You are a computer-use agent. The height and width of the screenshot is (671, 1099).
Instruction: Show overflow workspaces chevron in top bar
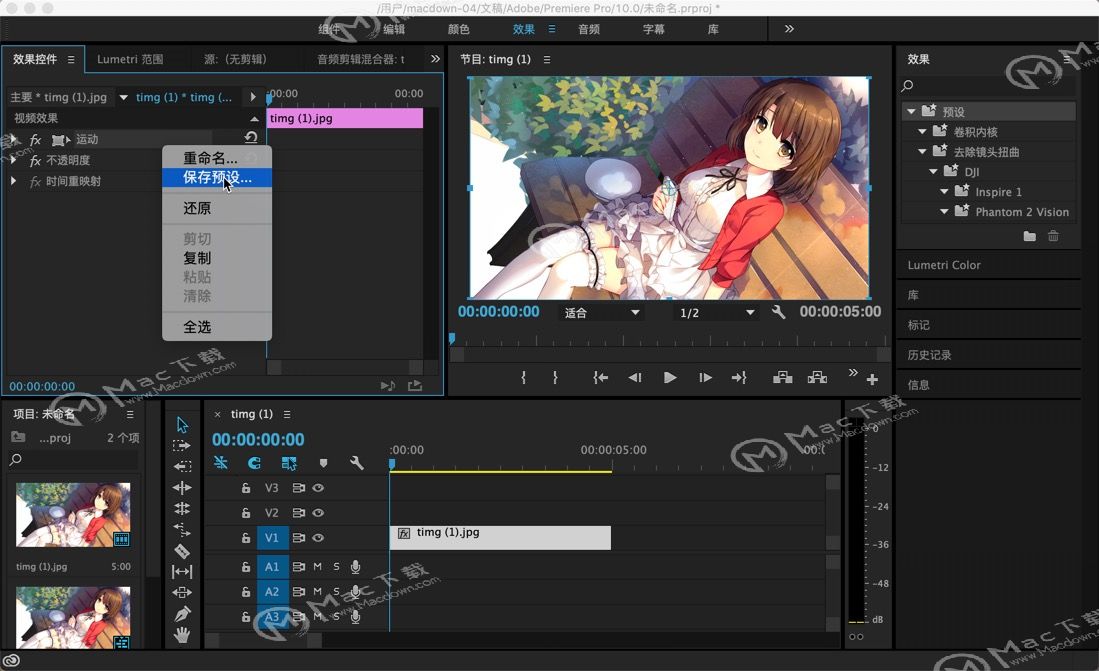[789, 29]
